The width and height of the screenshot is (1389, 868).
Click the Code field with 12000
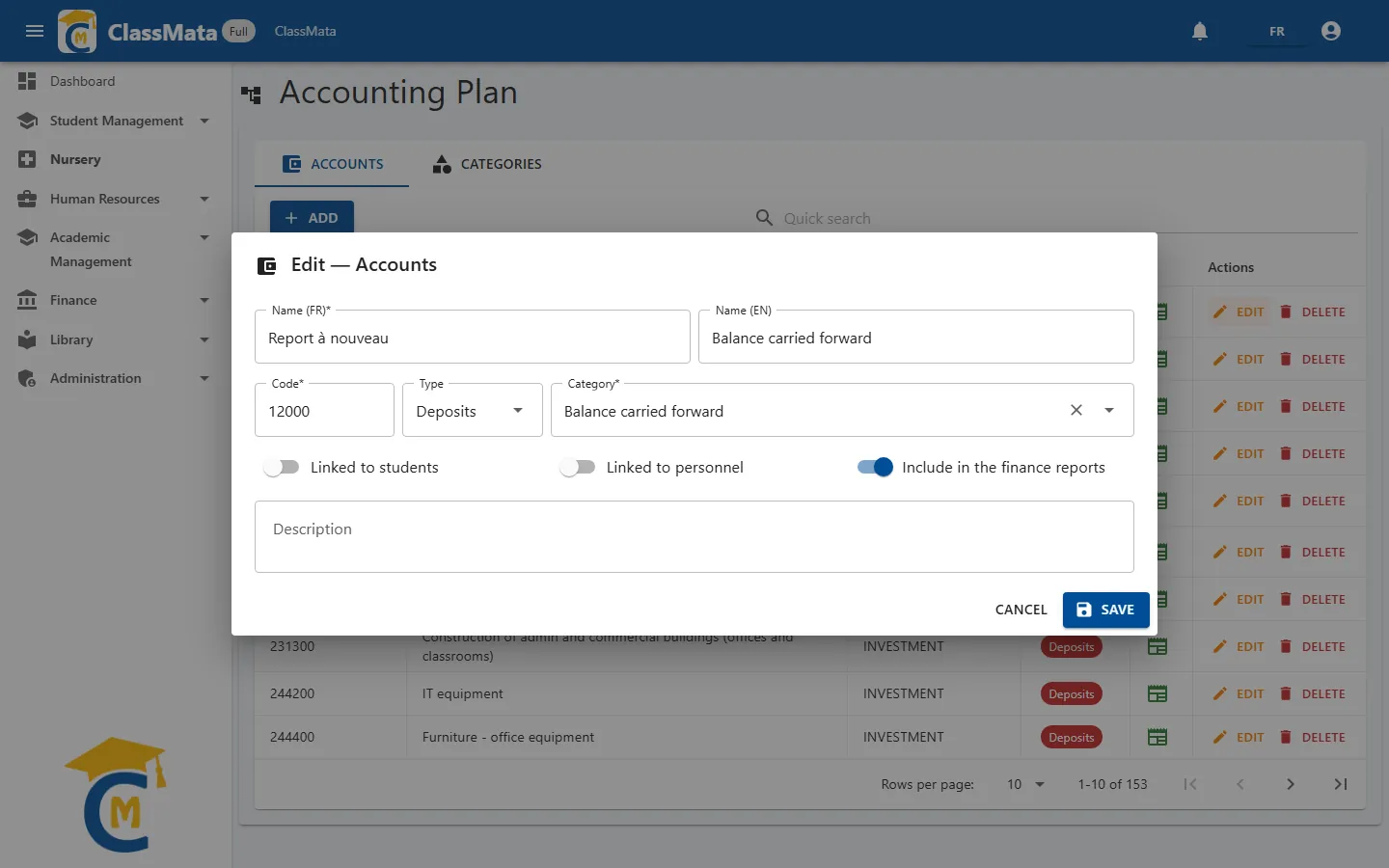325,410
